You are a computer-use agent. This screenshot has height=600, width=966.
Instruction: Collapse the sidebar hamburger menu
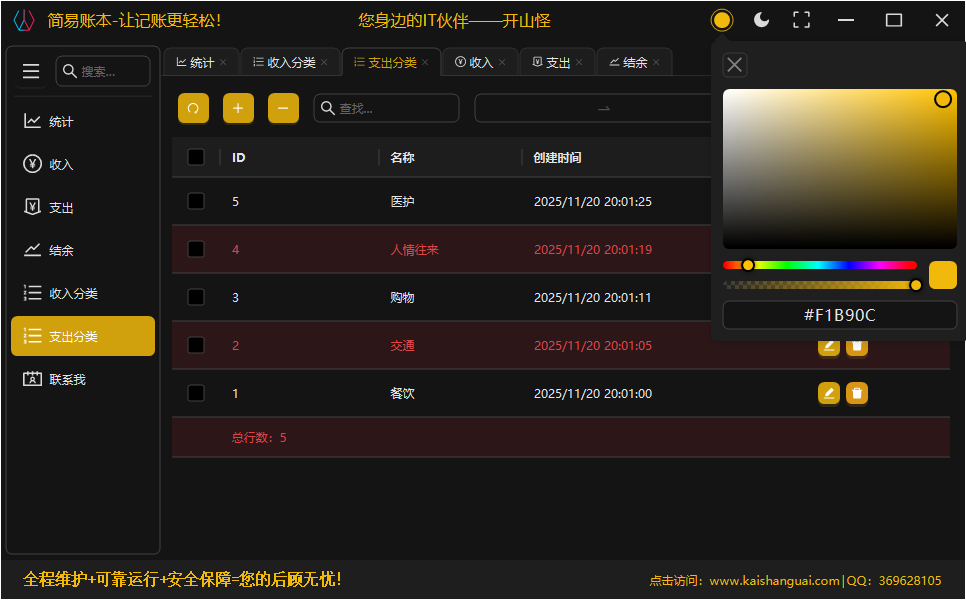point(31,71)
